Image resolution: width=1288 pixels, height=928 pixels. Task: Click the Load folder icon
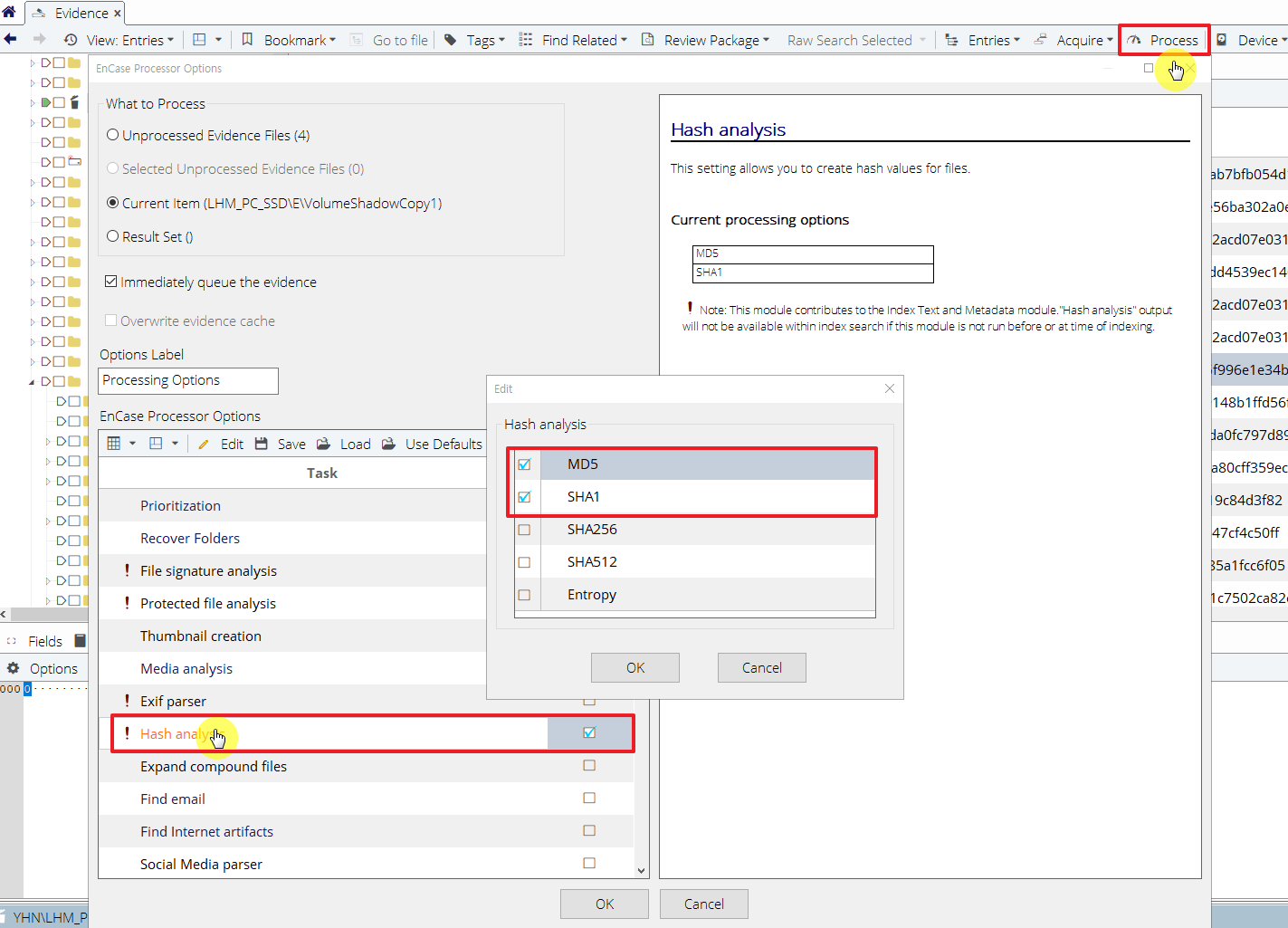pos(323,444)
